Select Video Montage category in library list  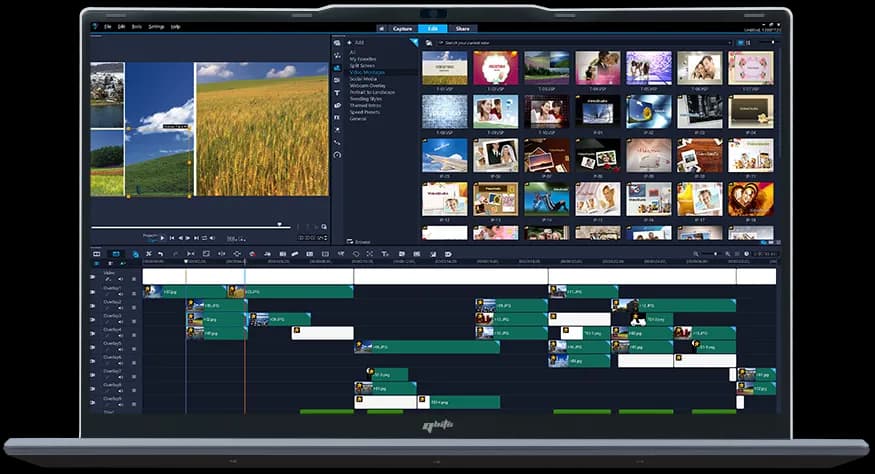(368, 72)
